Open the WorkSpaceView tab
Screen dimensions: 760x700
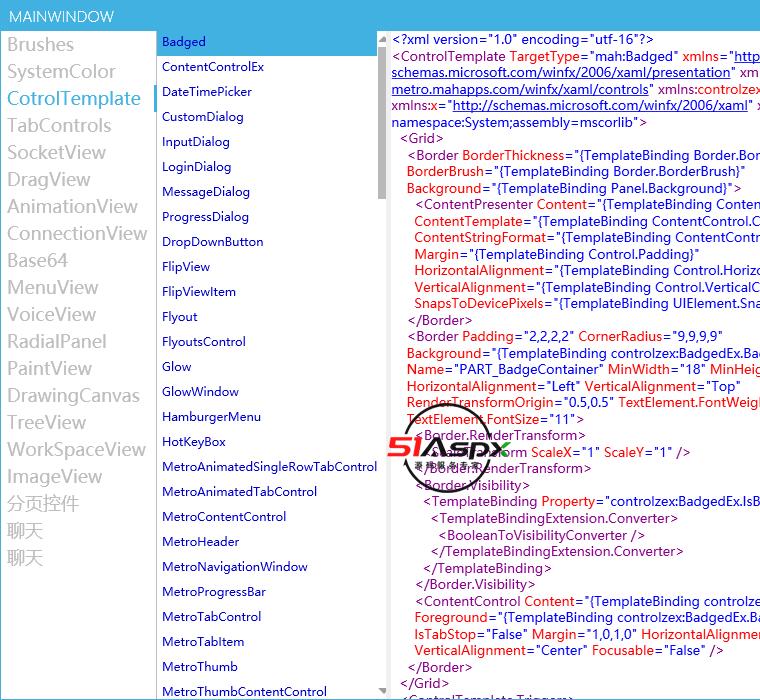click(x=77, y=449)
